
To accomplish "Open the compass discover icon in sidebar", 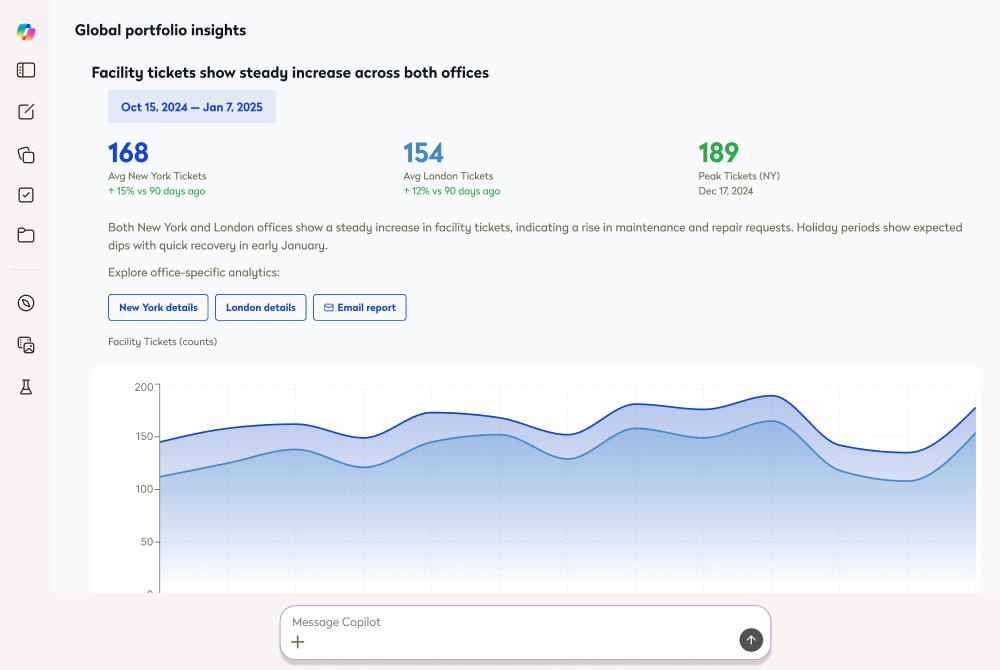I will (x=26, y=303).
